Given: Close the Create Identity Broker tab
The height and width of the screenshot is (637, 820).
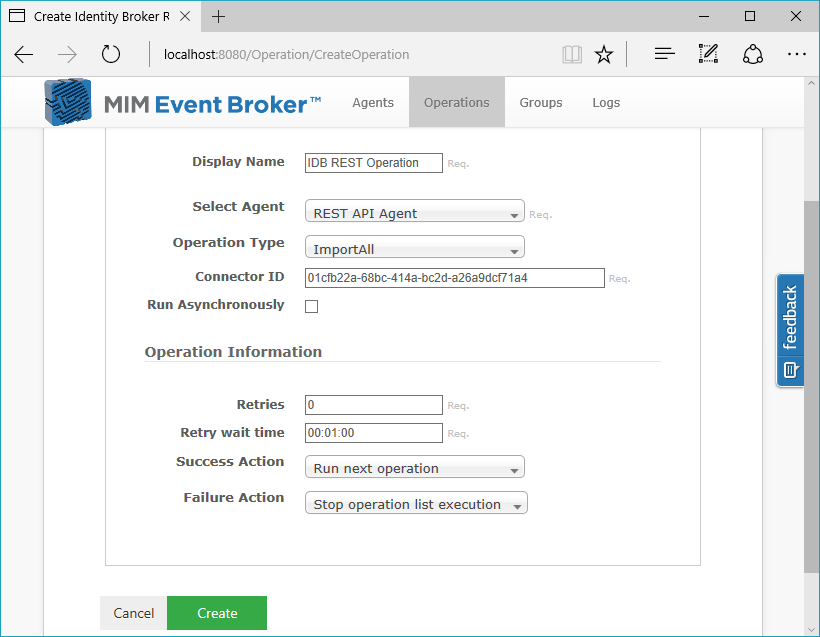Looking at the screenshot, I should point(185,17).
